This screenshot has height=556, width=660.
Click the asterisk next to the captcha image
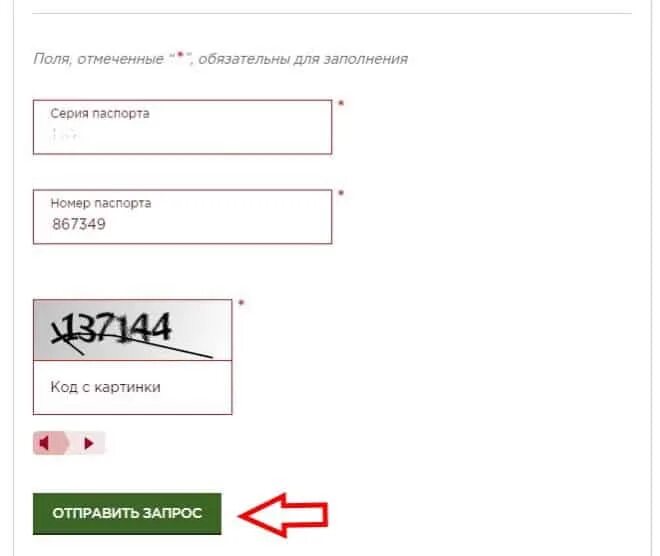coord(241,303)
